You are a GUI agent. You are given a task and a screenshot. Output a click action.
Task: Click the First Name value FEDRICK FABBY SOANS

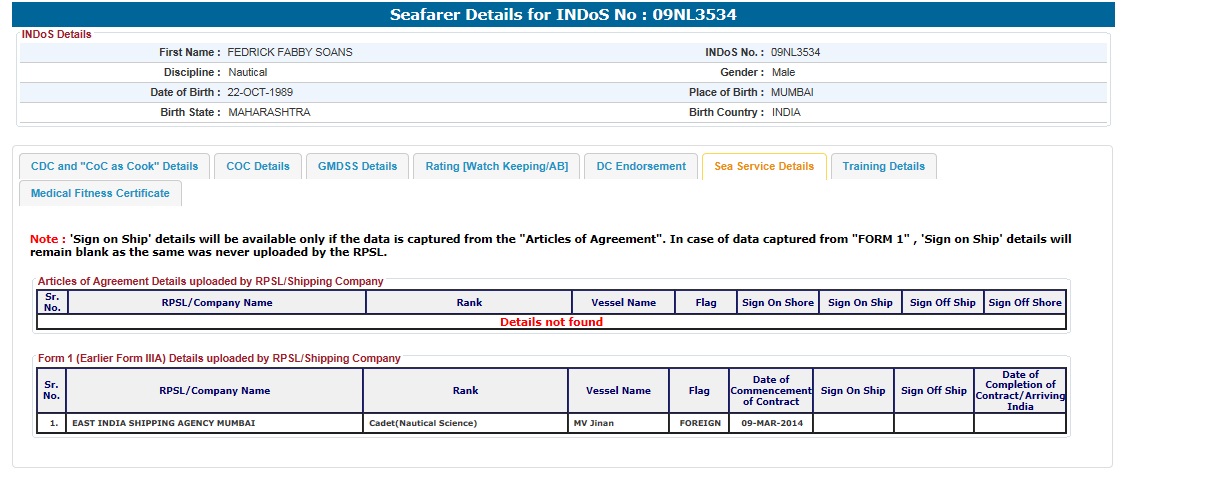[x=290, y=52]
